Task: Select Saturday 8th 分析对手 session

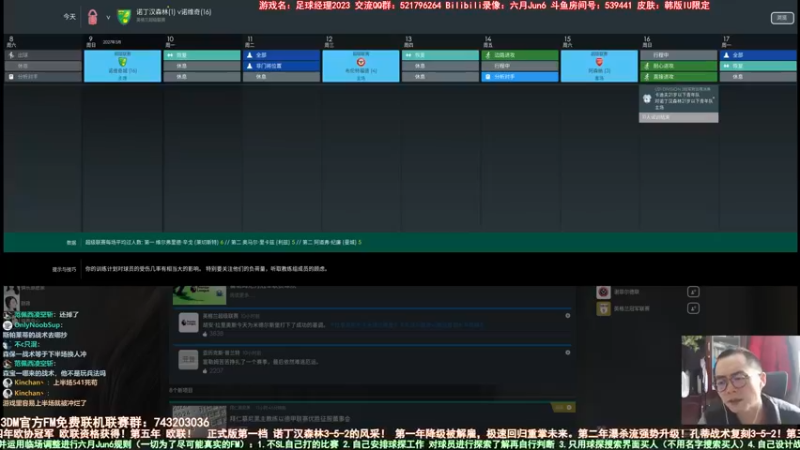Action: point(43,77)
